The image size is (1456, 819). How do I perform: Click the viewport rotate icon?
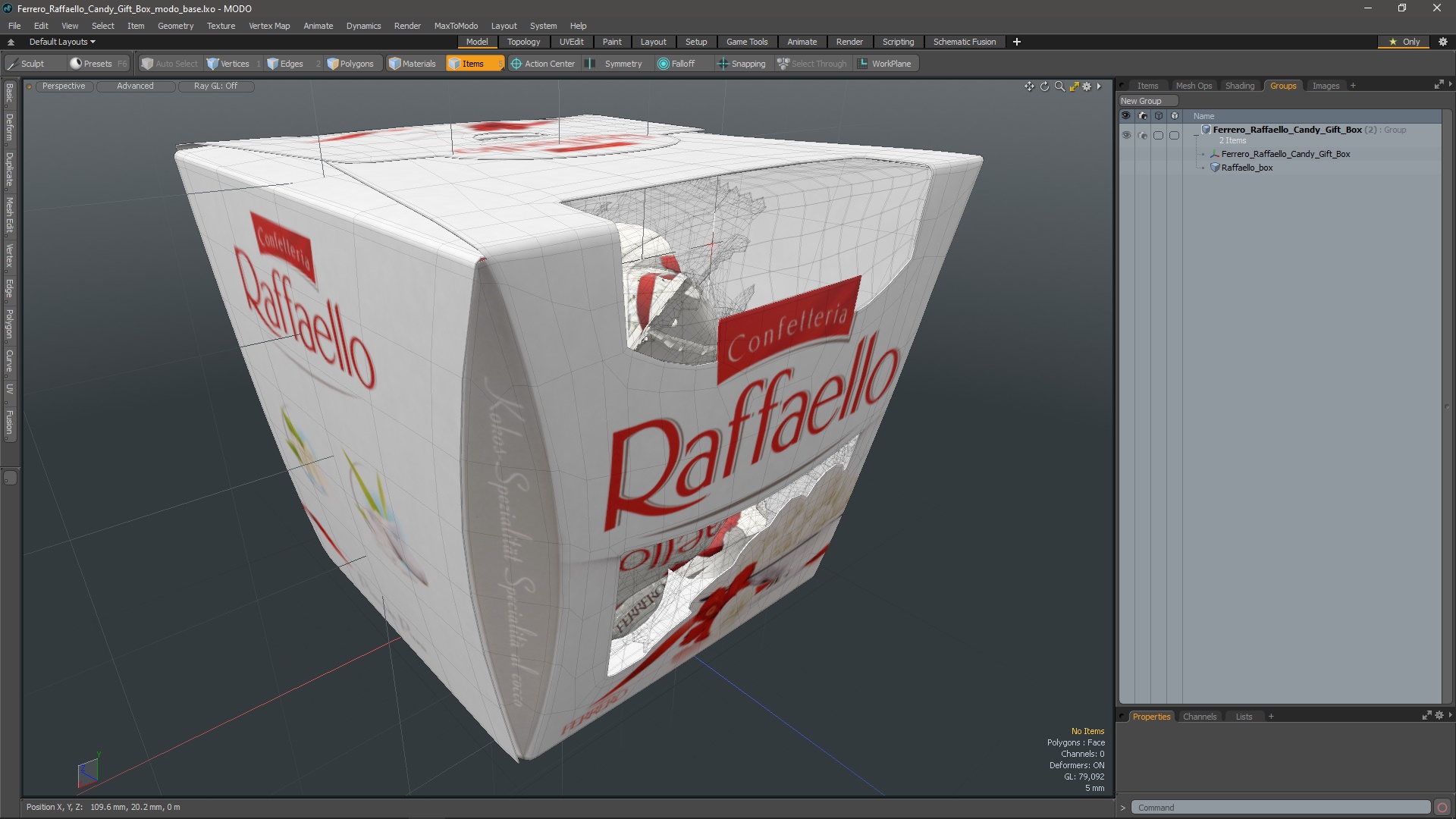coord(1044,86)
